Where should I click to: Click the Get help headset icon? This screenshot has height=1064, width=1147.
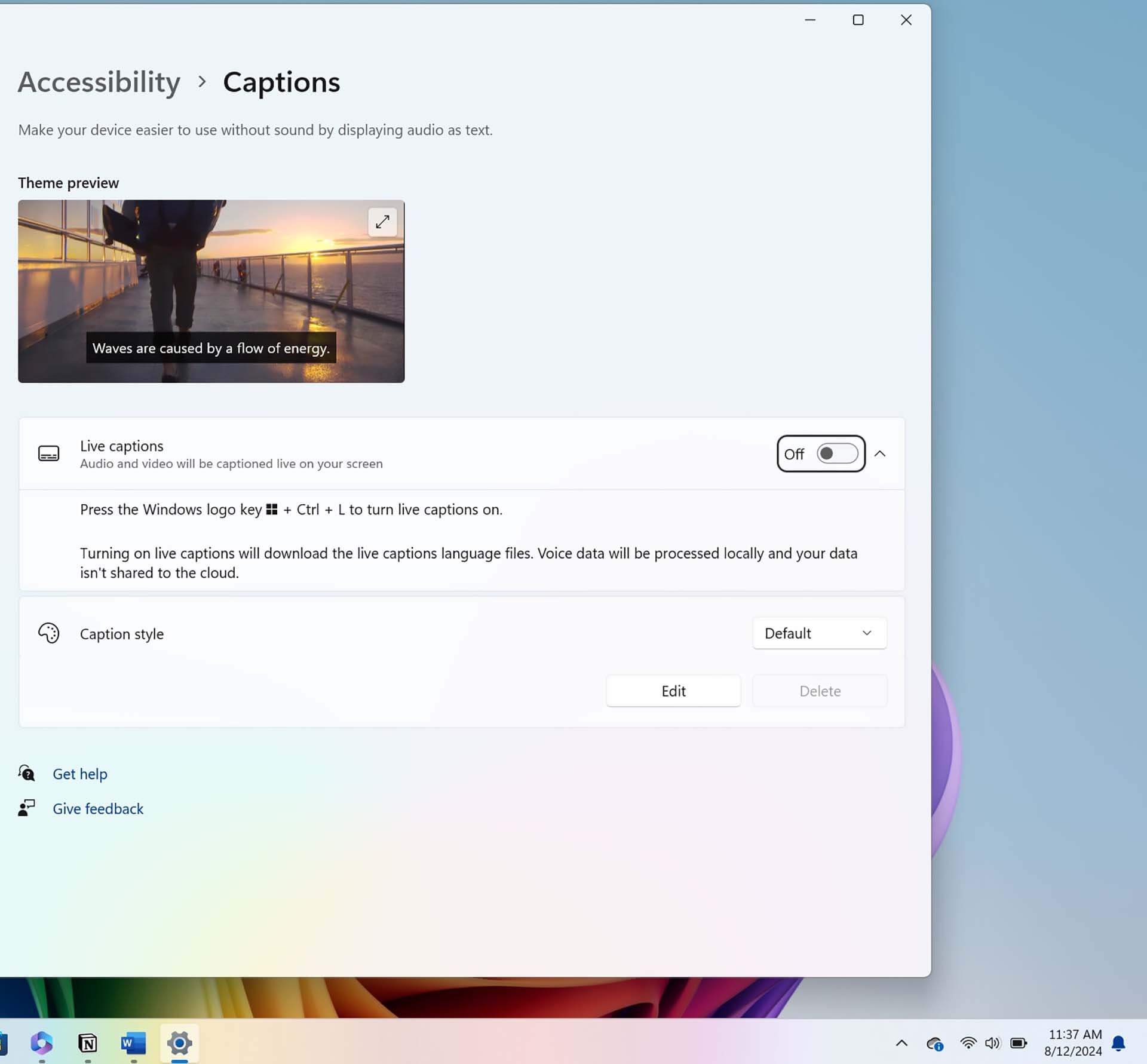click(x=26, y=772)
